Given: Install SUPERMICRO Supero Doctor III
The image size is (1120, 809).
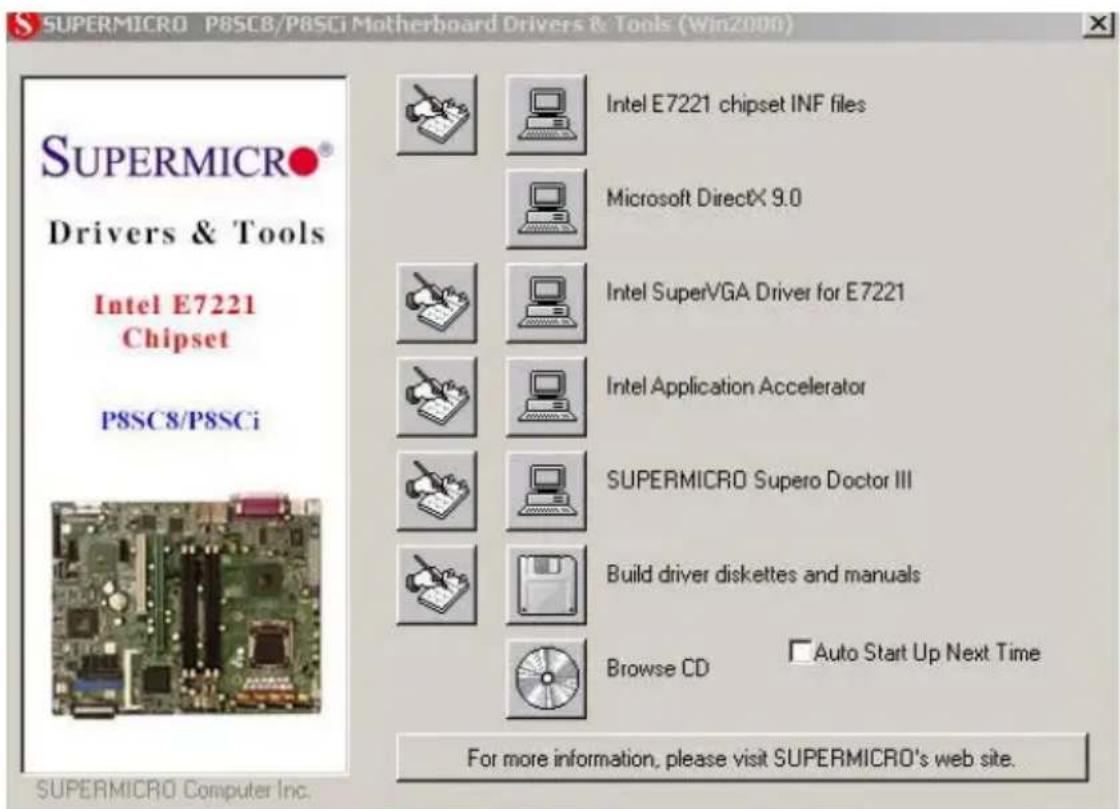Looking at the screenshot, I should [546, 491].
